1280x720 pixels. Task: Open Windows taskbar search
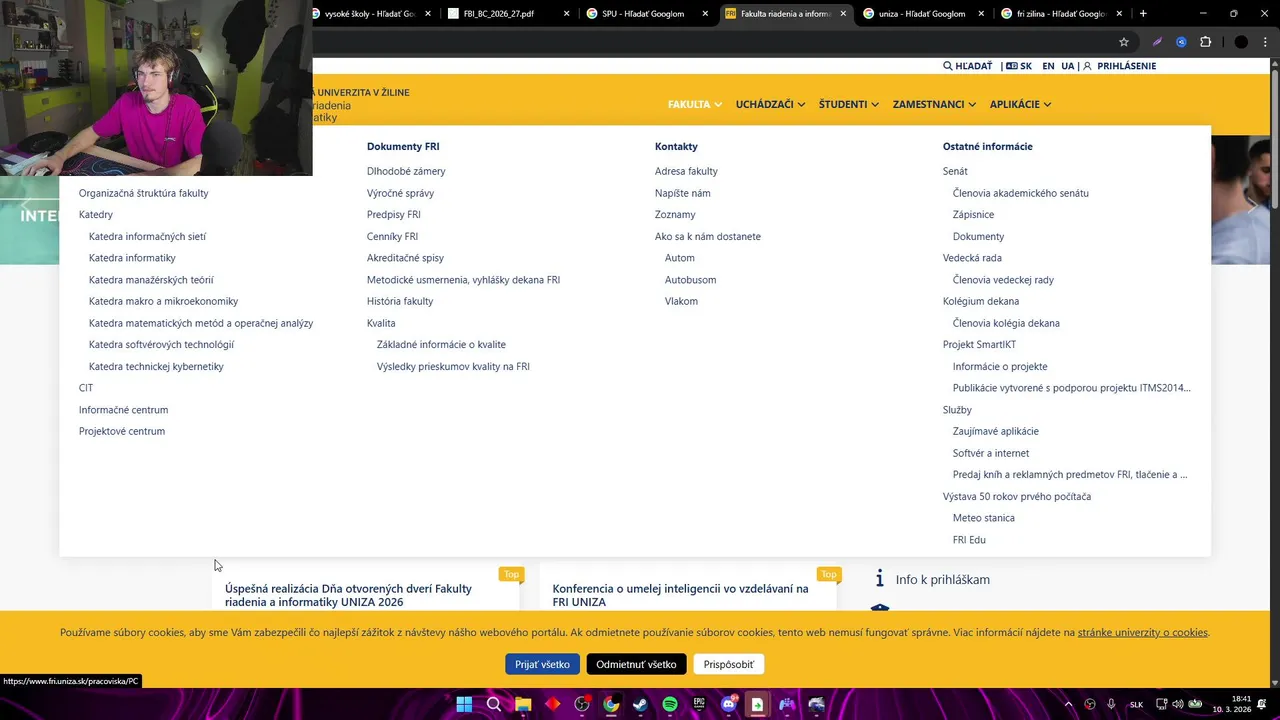pos(494,704)
